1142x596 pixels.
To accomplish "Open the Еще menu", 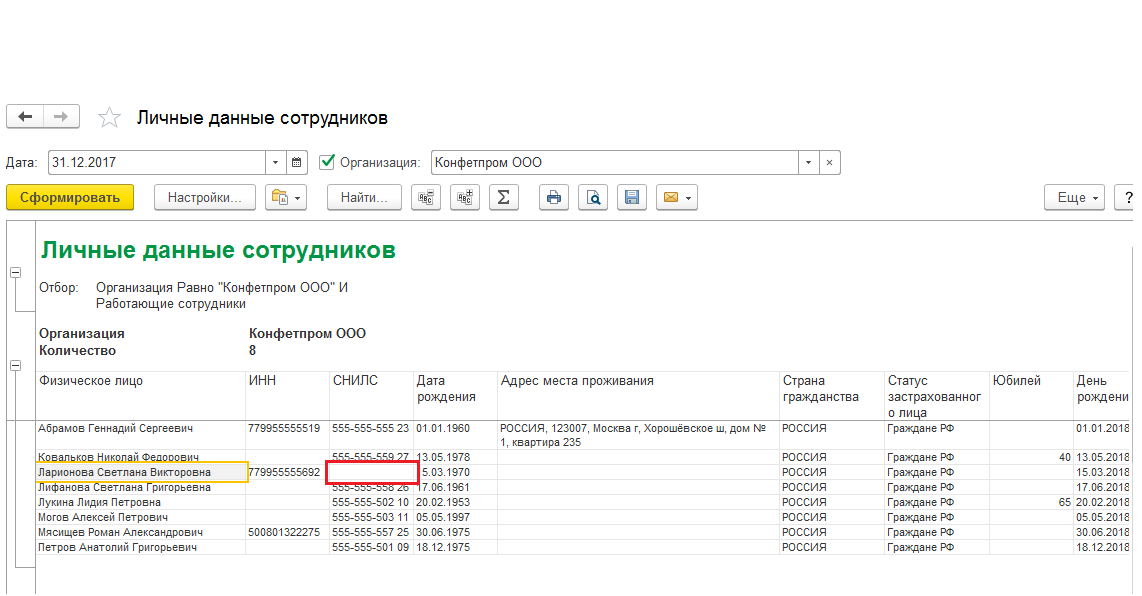I will pos(1074,198).
